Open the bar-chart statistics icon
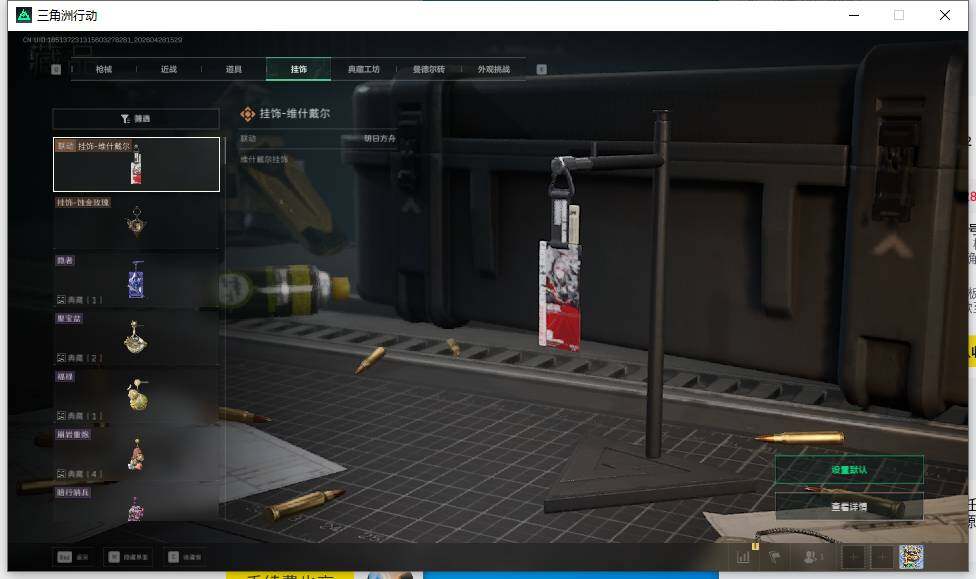Image resolution: width=976 pixels, height=579 pixels. pyautogui.click(x=743, y=557)
